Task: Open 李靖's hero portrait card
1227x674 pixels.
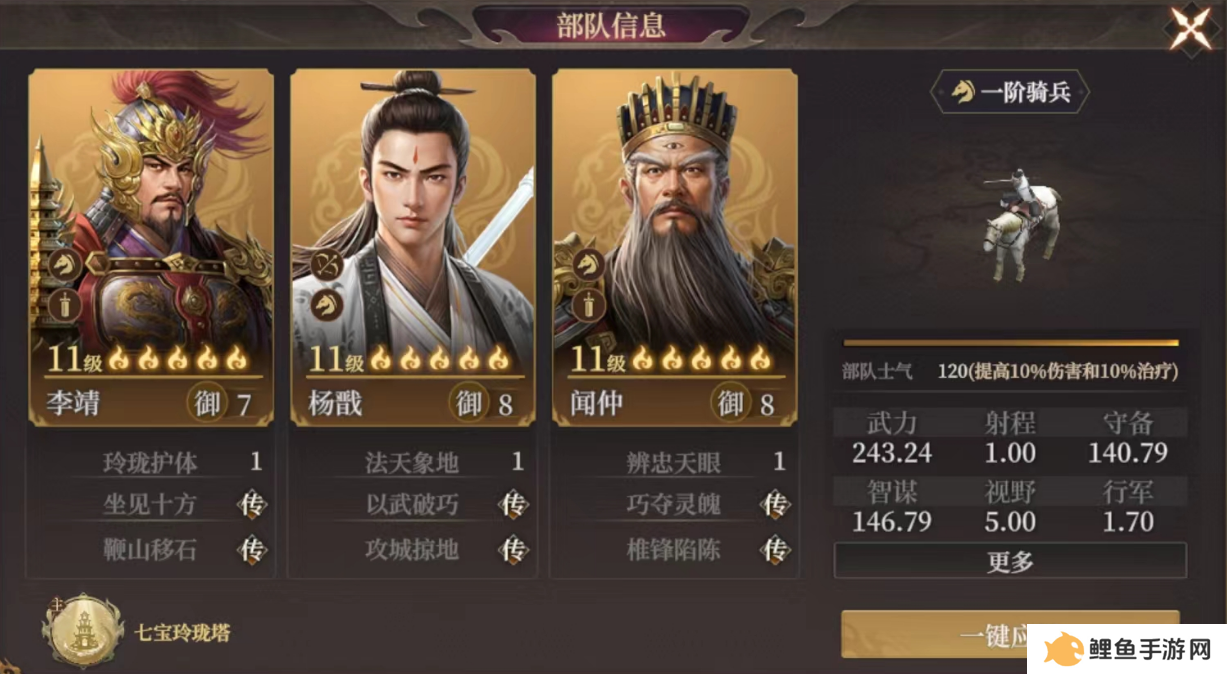Action: tap(151, 248)
